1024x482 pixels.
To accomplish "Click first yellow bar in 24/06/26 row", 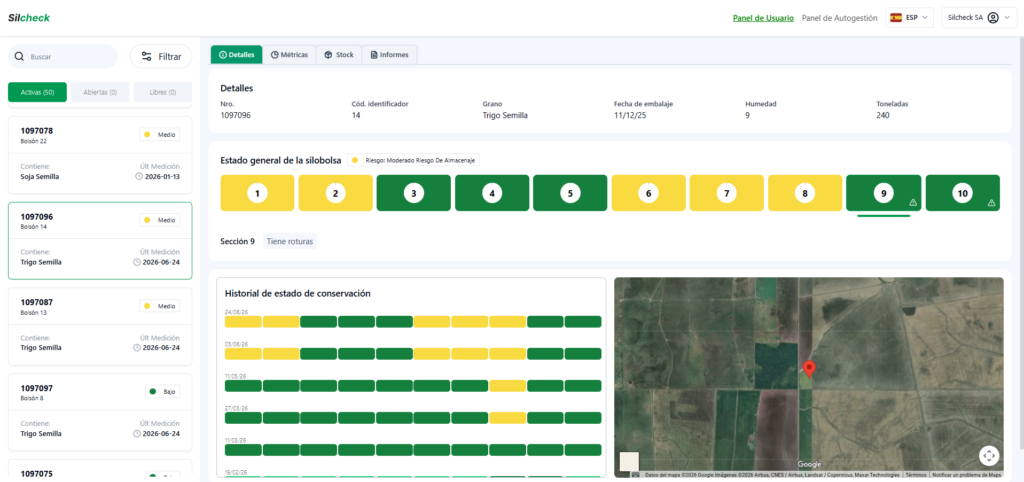I will (x=243, y=321).
